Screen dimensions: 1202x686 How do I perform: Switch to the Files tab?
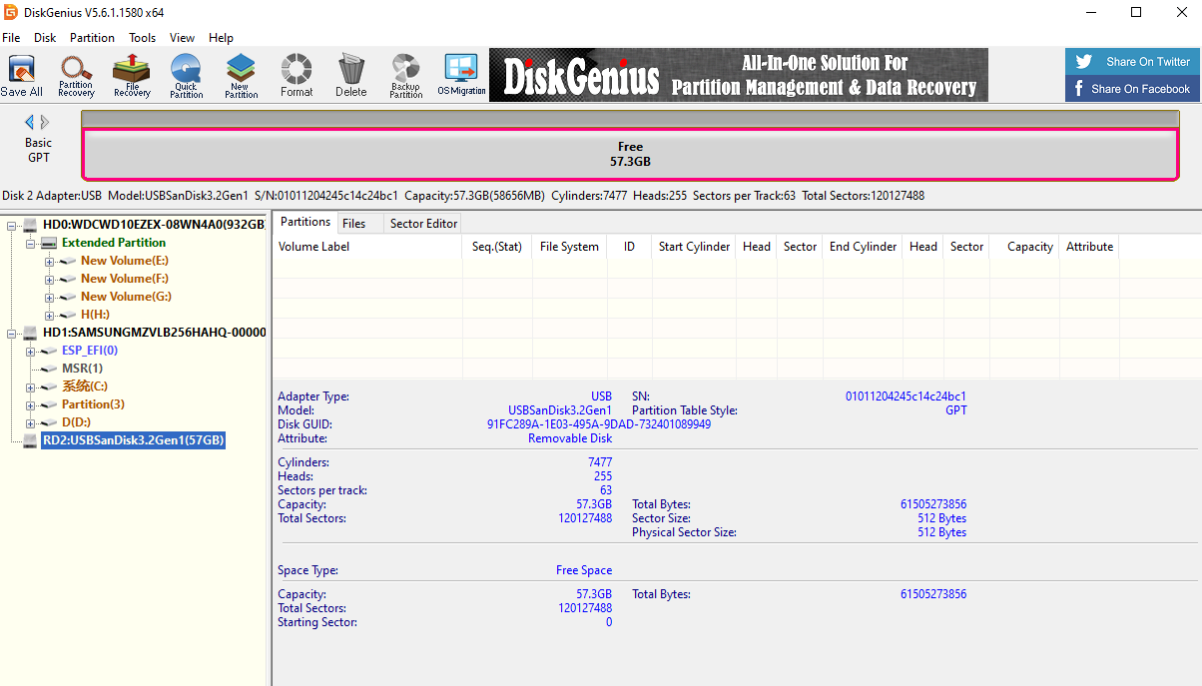[x=354, y=223]
